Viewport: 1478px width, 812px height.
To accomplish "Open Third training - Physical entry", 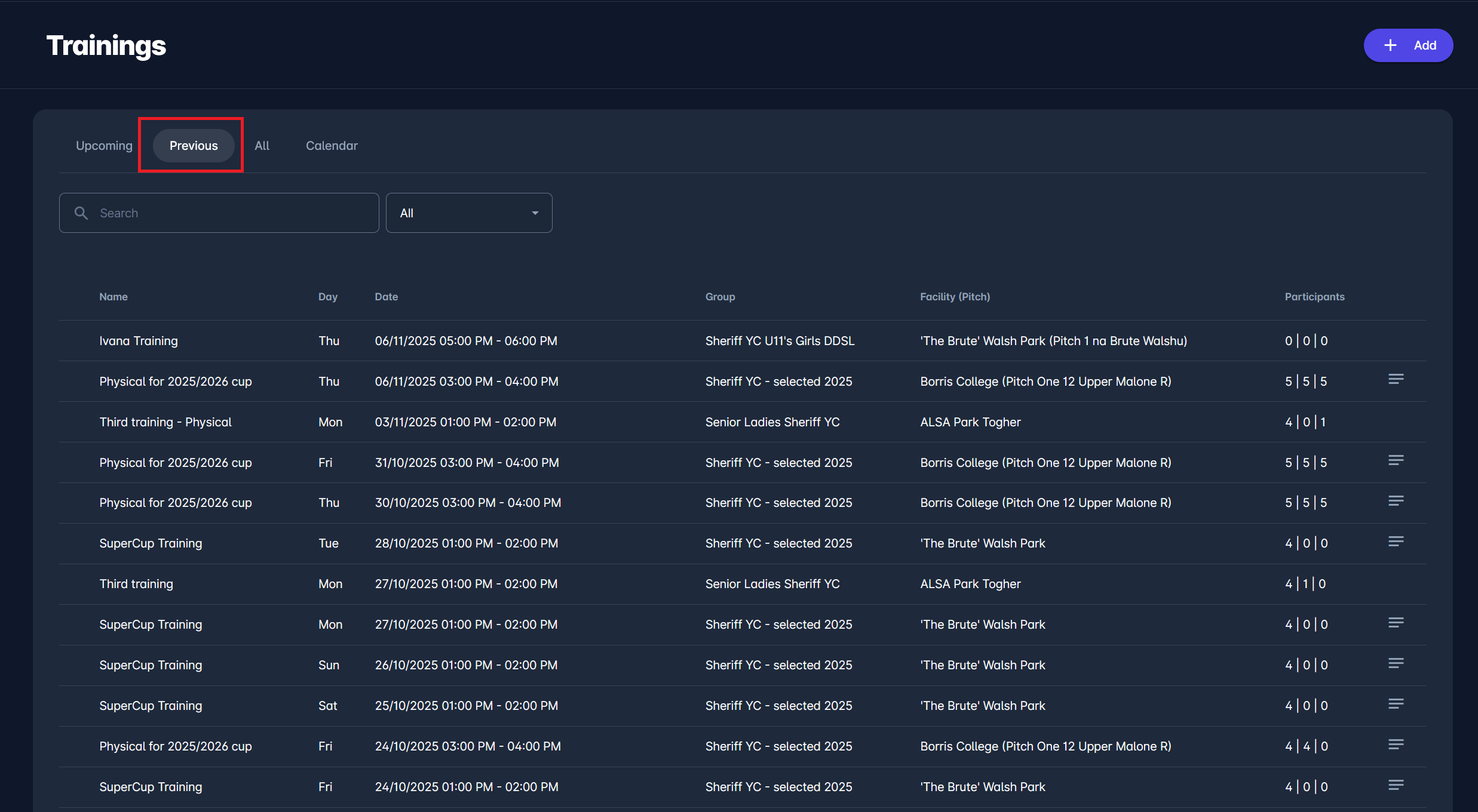I will [x=165, y=422].
